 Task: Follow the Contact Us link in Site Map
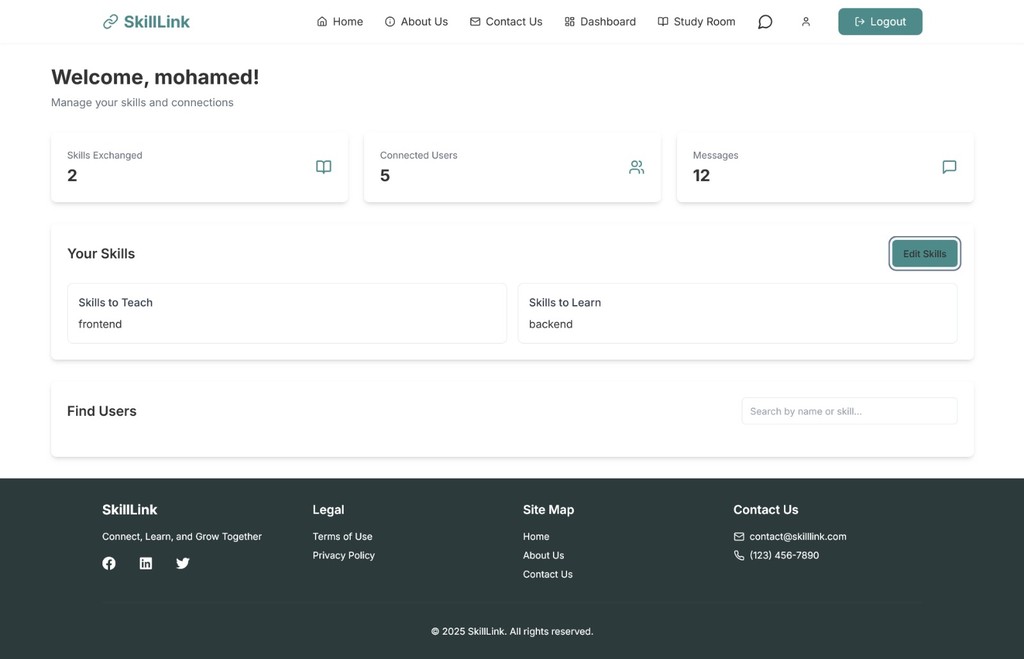[547, 574]
